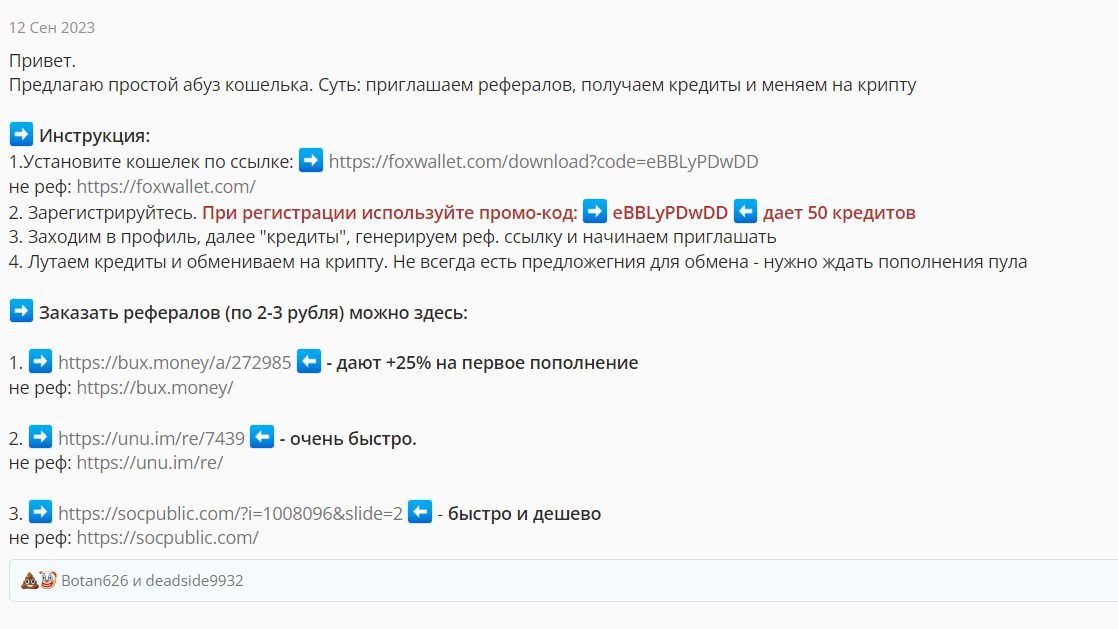
Task: Click the right arrow emoji before the unu.im referral link
Action: [41, 438]
